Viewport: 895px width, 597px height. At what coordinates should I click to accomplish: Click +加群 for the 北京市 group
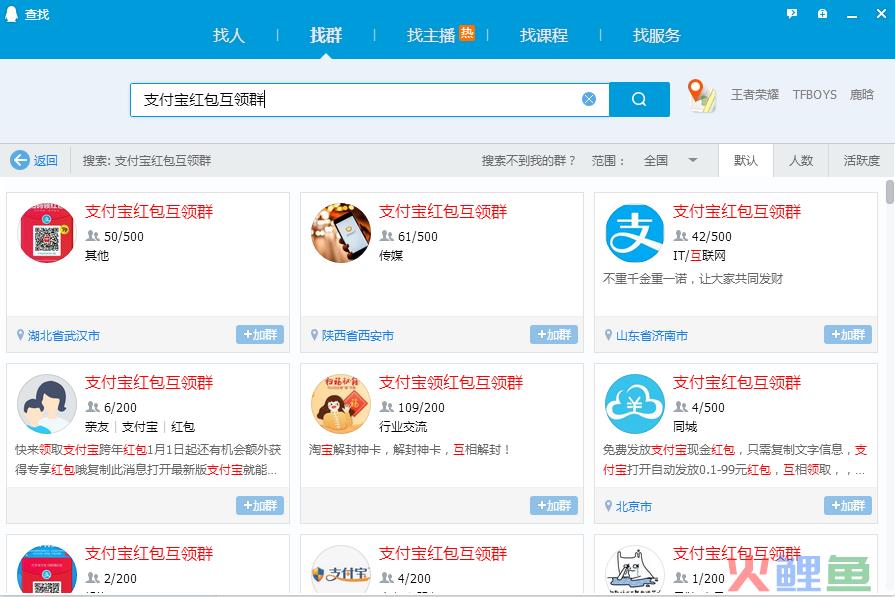pos(848,505)
